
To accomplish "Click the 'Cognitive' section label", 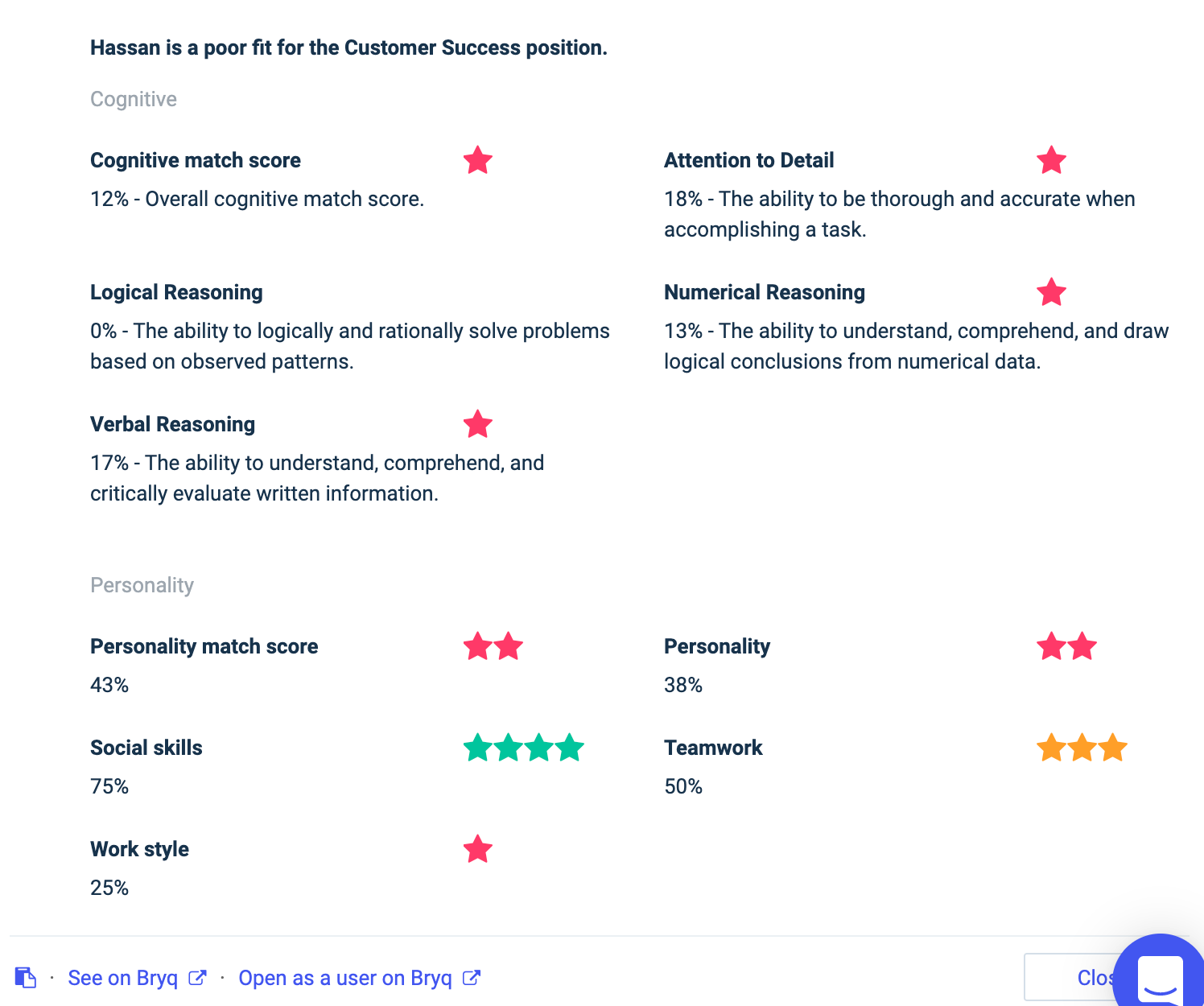I will pyautogui.click(x=134, y=99).
